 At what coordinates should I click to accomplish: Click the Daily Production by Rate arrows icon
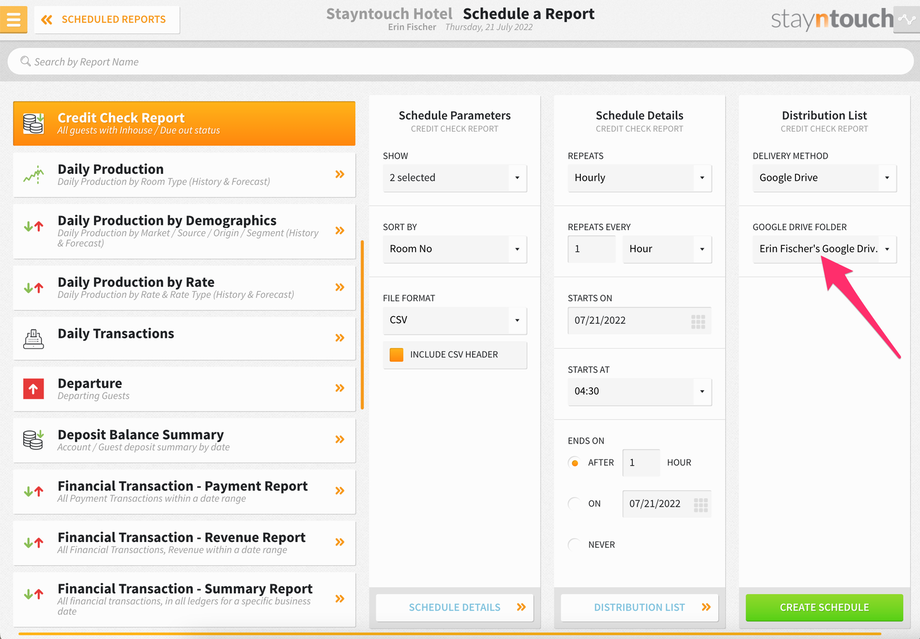[33, 288]
